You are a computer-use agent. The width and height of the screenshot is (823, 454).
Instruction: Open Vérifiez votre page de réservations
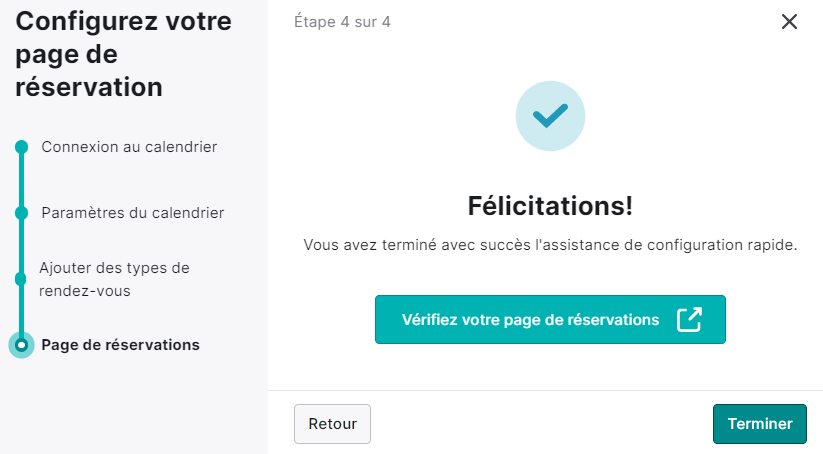click(550, 320)
